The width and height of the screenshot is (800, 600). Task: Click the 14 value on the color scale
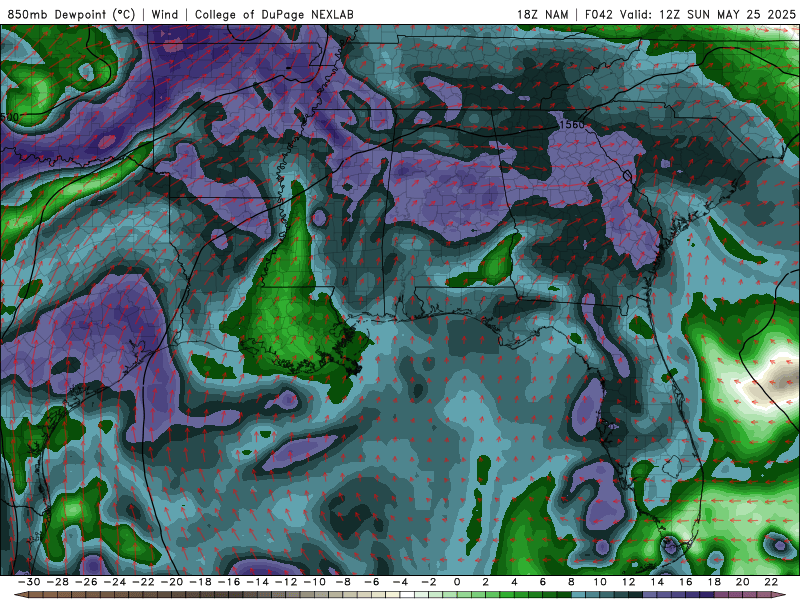(x=657, y=582)
